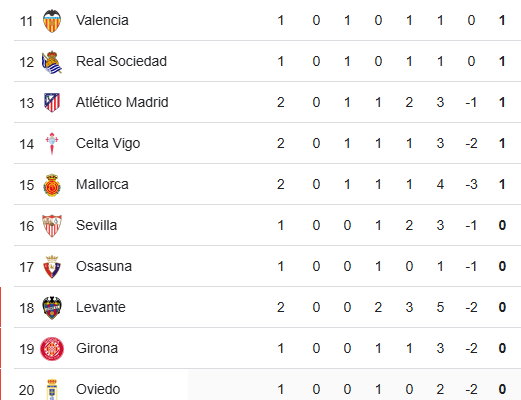Click the Mallorca club crest
The width and height of the screenshot is (521, 400).
point(52,185)
